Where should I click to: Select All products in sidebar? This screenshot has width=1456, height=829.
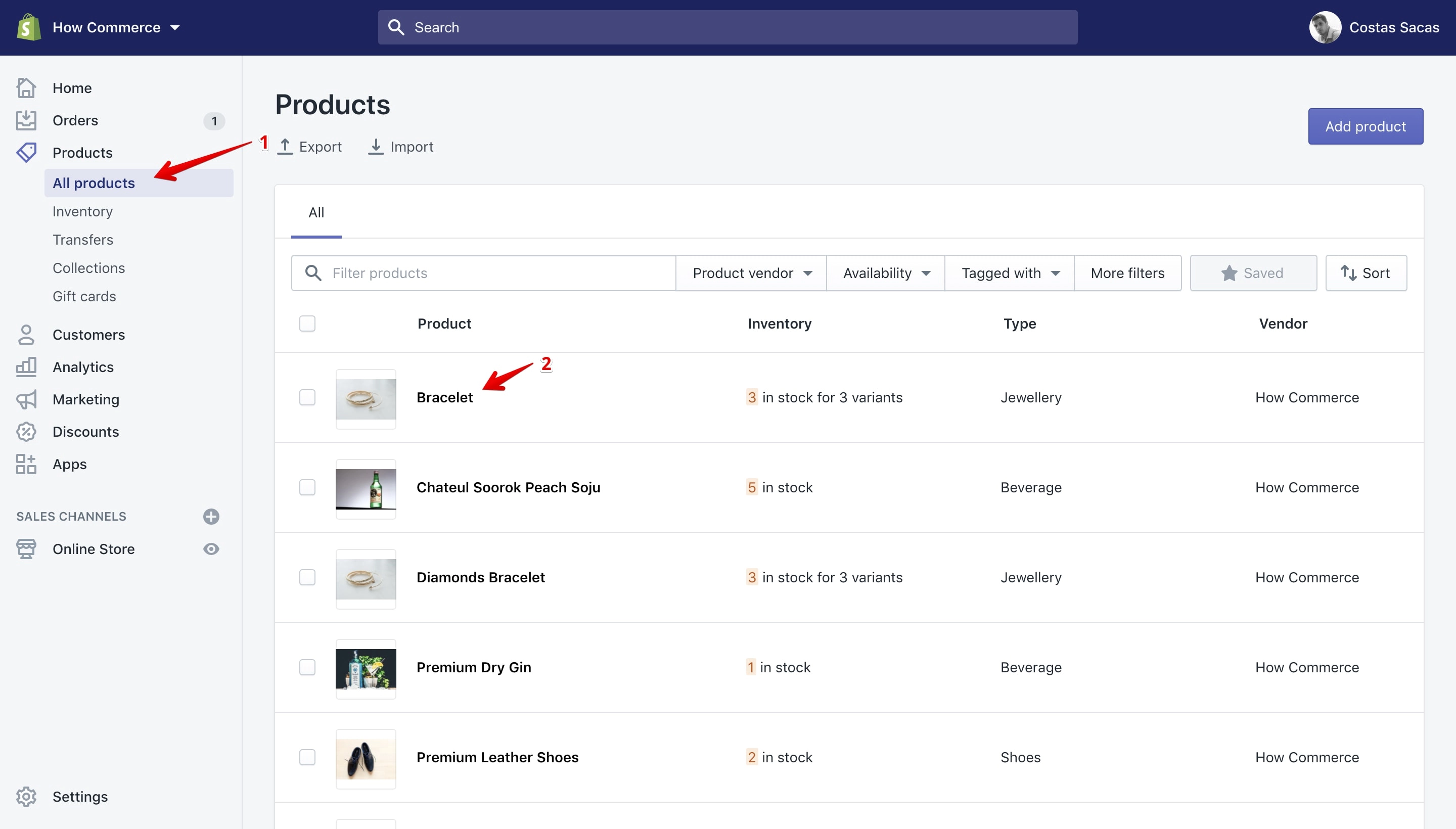coord(139,183)
